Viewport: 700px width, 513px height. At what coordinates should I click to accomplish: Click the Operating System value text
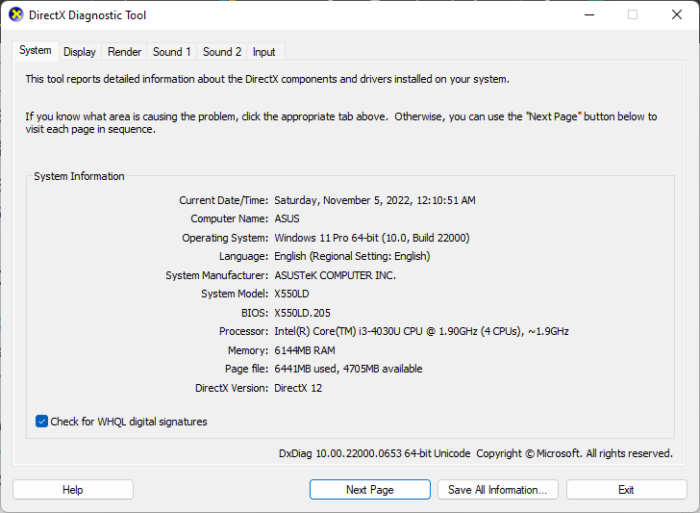(x=371, y=238)
